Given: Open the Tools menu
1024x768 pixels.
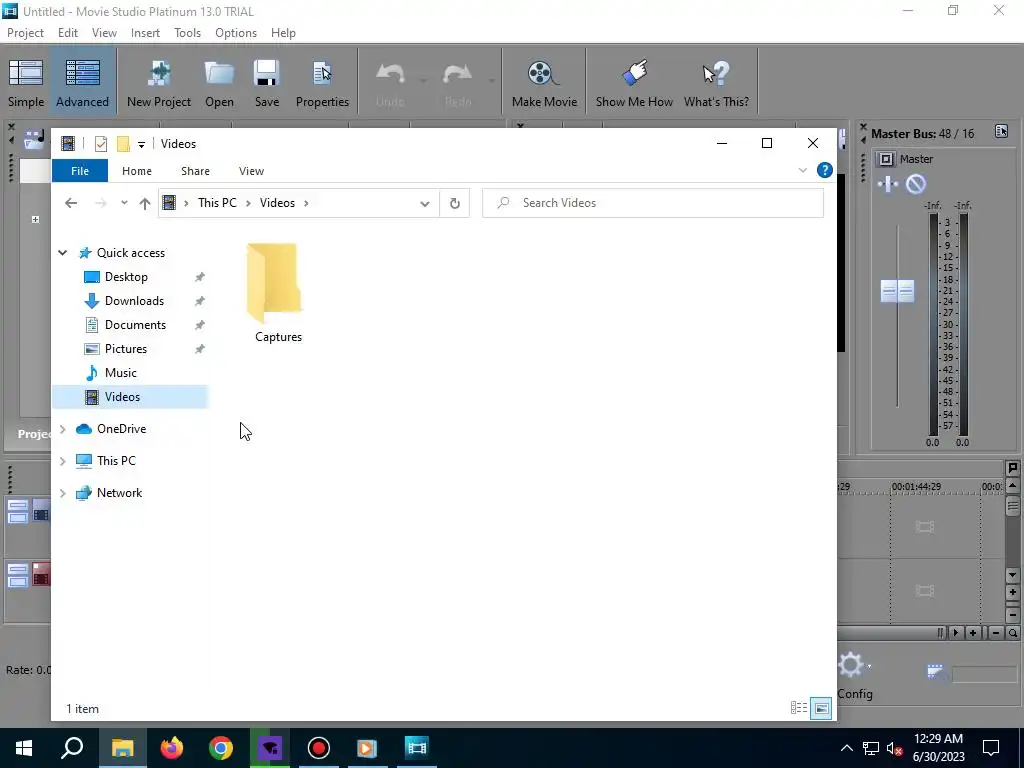Looking at the screenshot, I should [187, 33].
